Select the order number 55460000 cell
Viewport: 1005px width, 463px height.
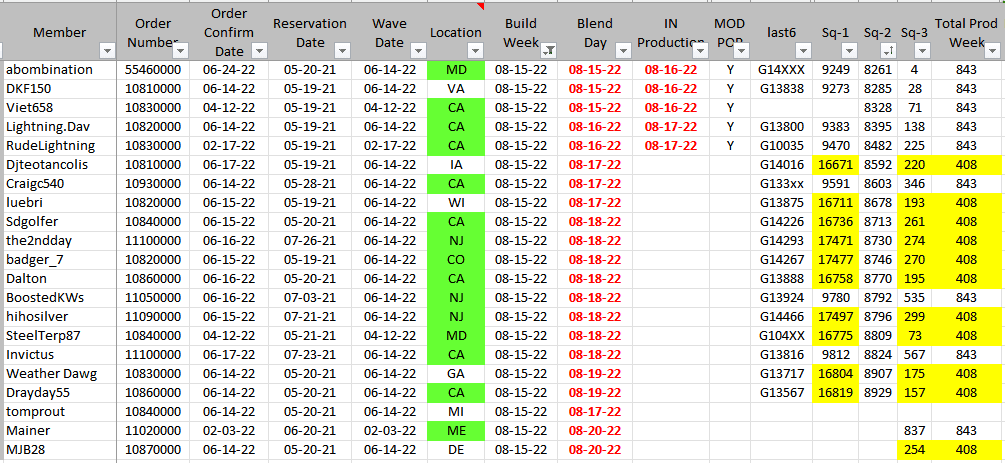tap(153, 70)
